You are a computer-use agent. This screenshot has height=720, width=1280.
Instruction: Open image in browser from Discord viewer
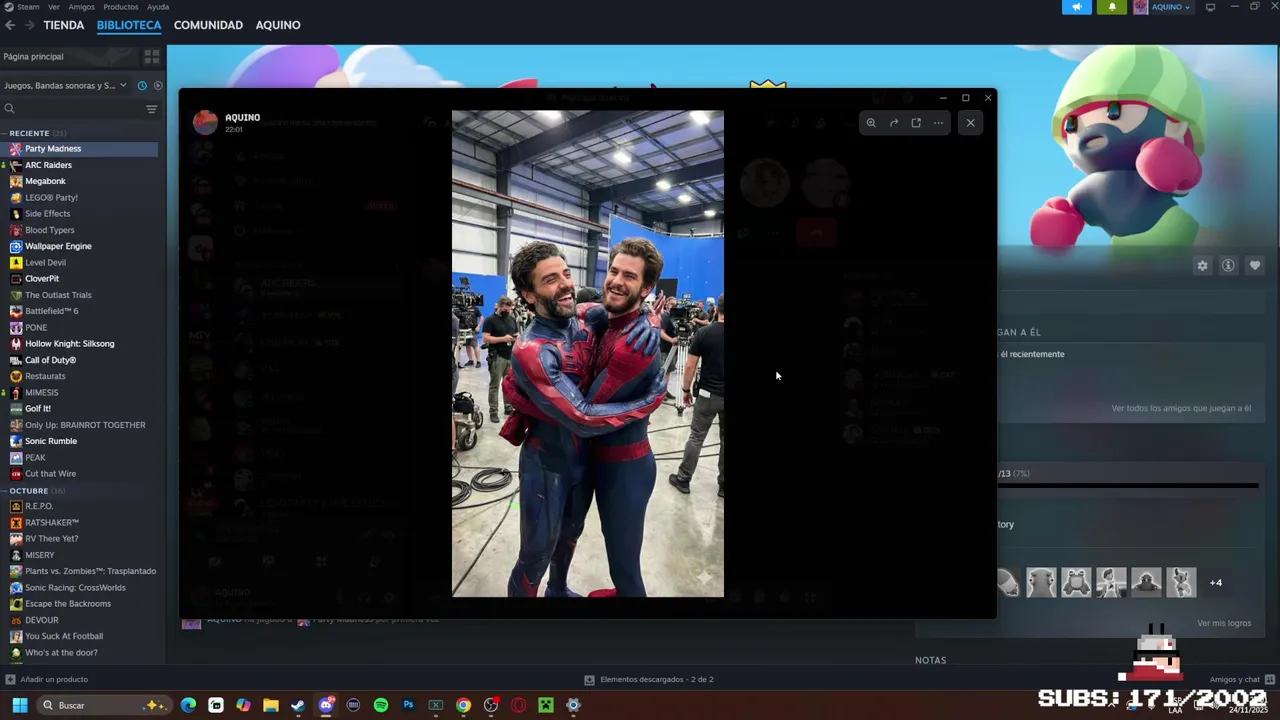[916, 123]
